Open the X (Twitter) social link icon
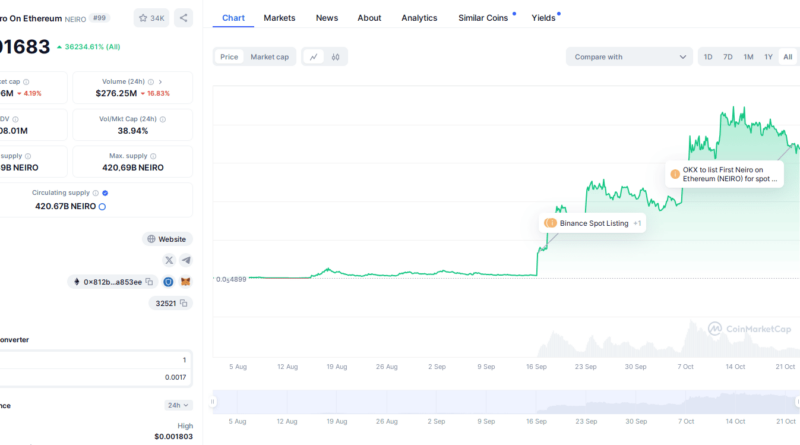 pyautogui.click(x=168, y=260)
